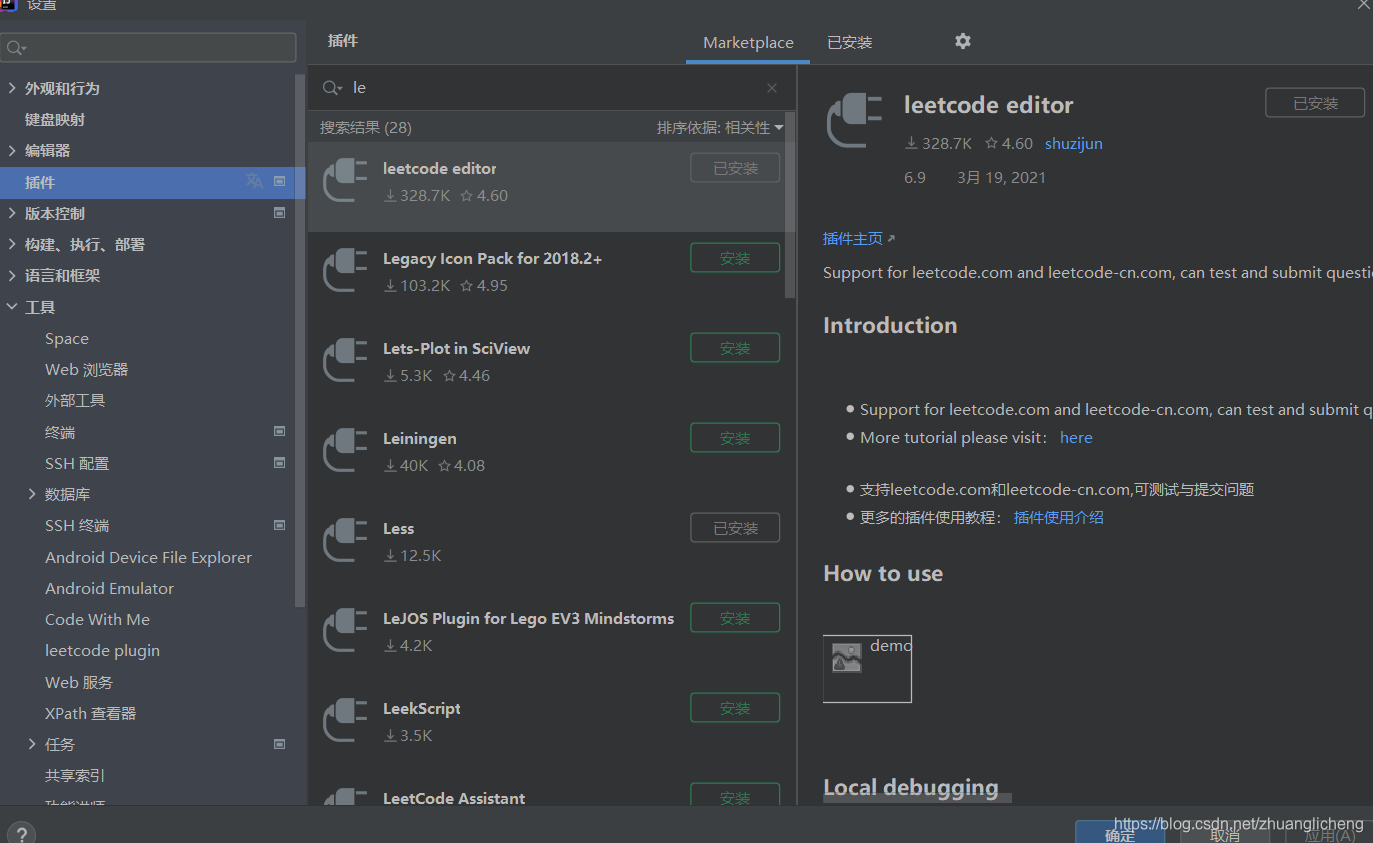Click the plugin search field containing 'le'

(552, 88)
